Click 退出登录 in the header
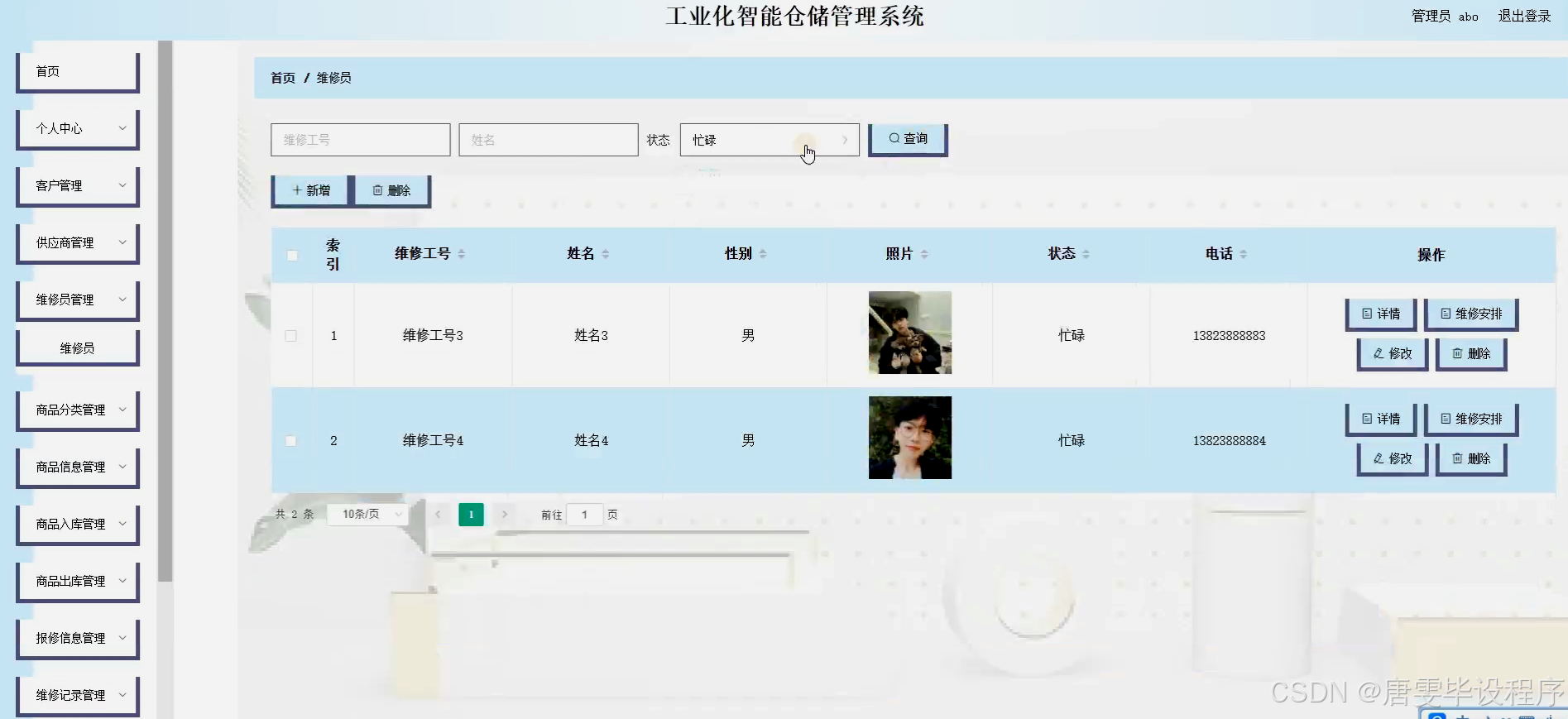The height and width of the screenshot is (719, 1568). (1524, 16)
